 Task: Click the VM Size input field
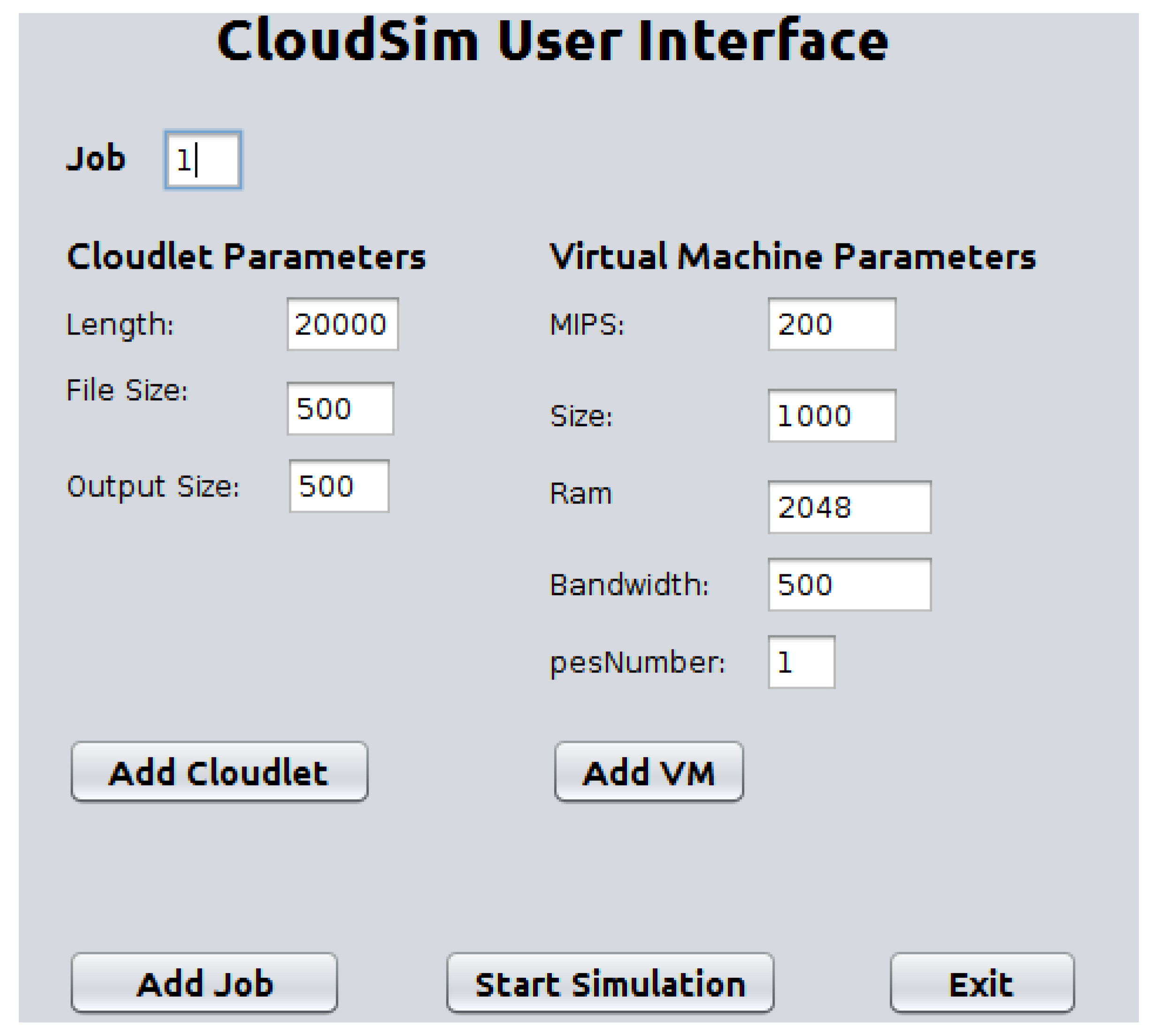[x=831, y=416]
